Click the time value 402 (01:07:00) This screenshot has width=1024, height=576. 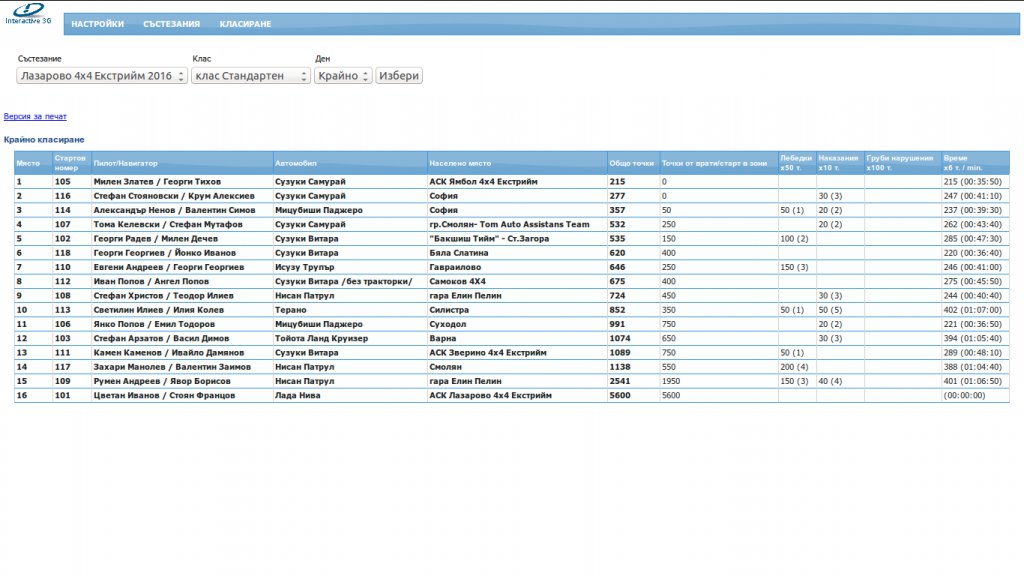click(x=972, y=310)
